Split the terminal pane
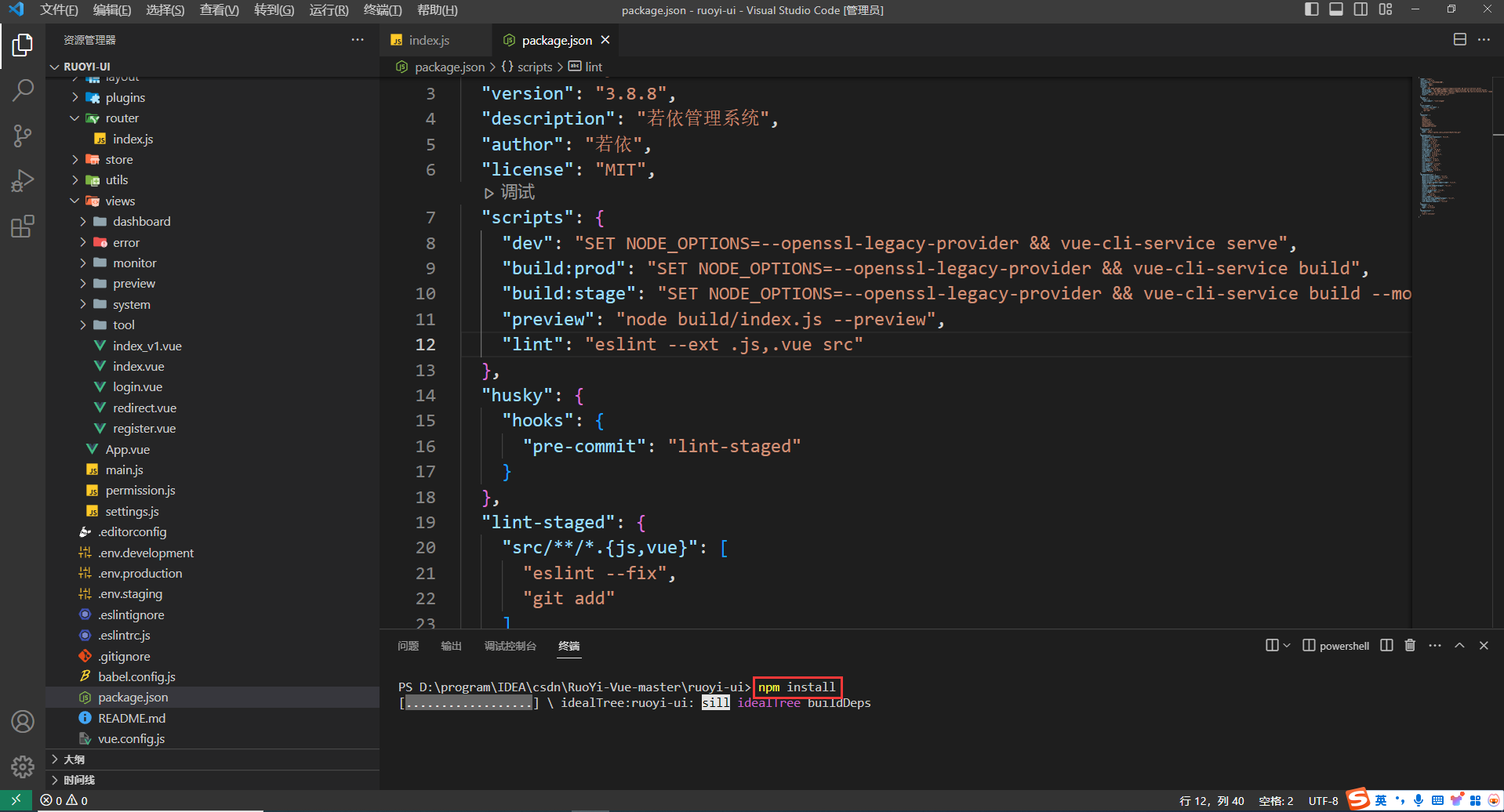This screenshot has height=812, width=1504. (1386, 645)
